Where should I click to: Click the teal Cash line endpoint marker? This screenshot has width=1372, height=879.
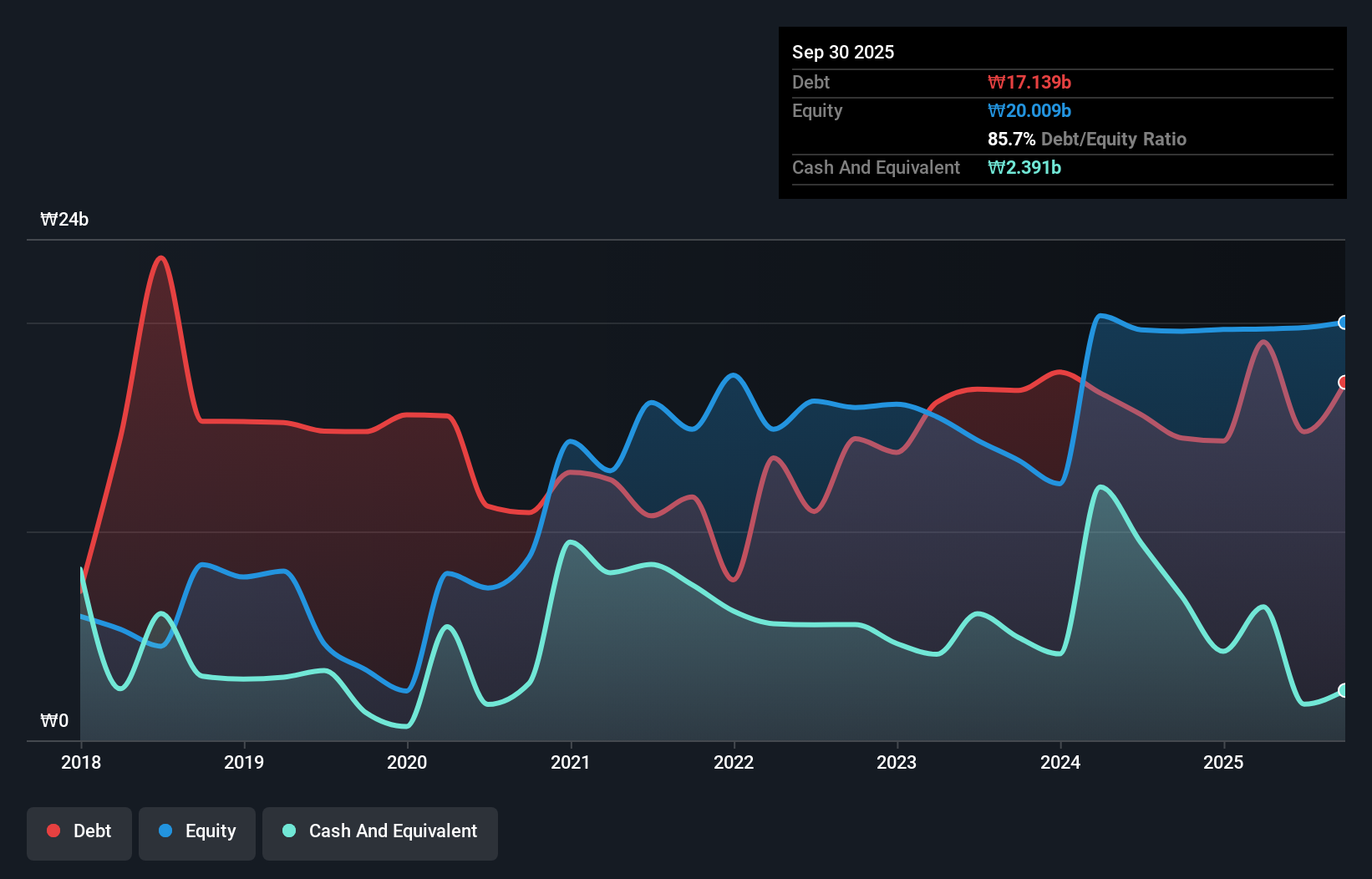(x=1344, y=691)
